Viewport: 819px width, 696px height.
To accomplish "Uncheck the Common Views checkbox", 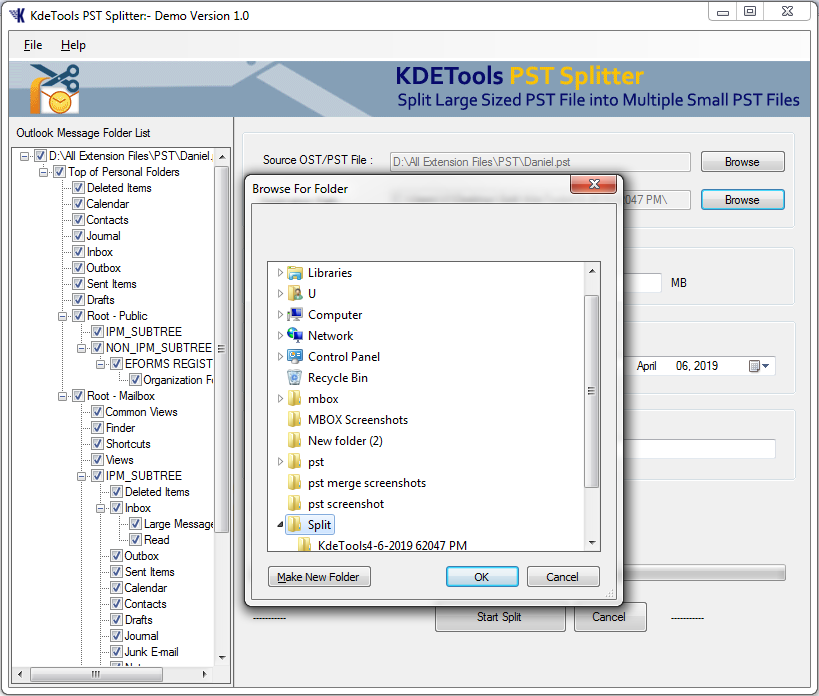I will click(x=97, y=412).
